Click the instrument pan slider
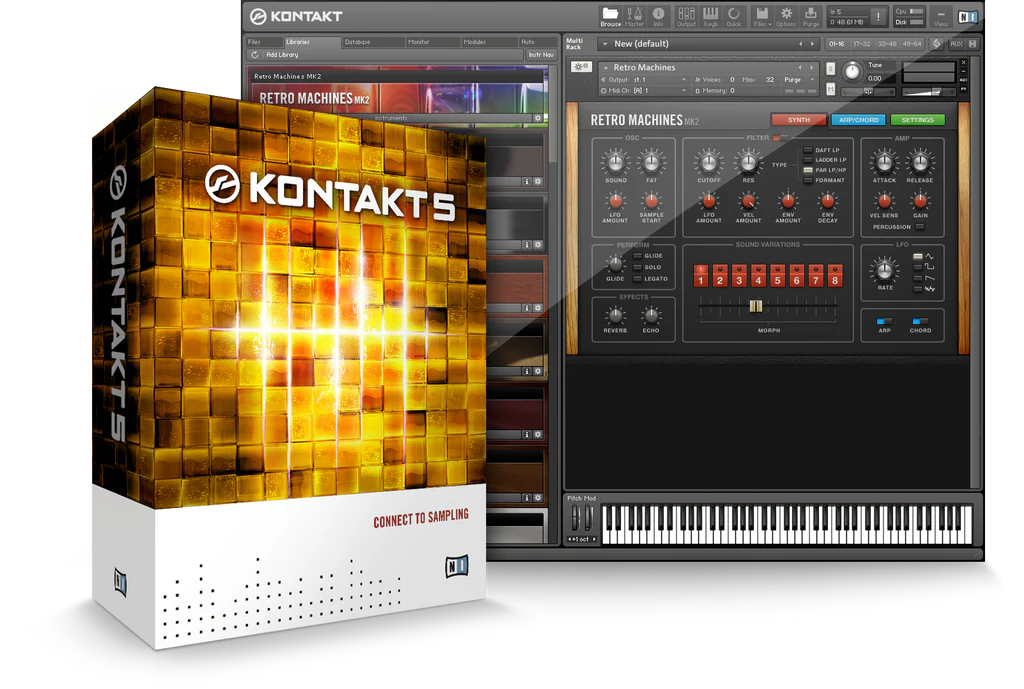The width and height of the screenshot is (1024, 689). (x=869, y=91)
